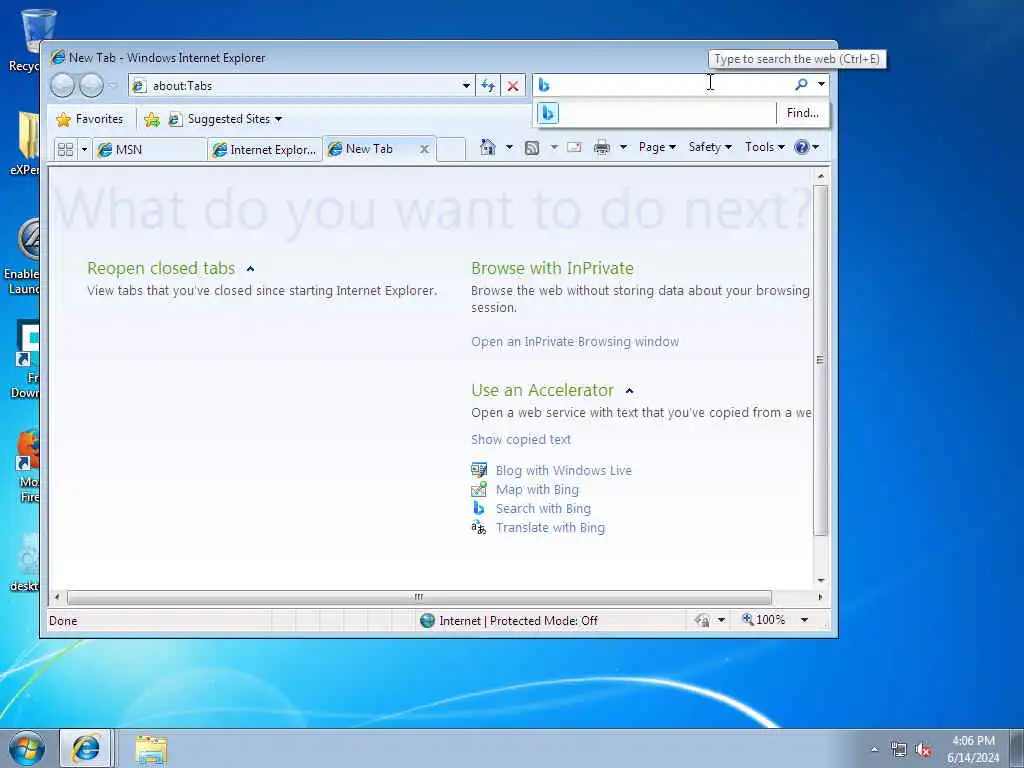Screen dimensions: 1024x768
Task: Open the Safety menu
Action: [710, 147]
